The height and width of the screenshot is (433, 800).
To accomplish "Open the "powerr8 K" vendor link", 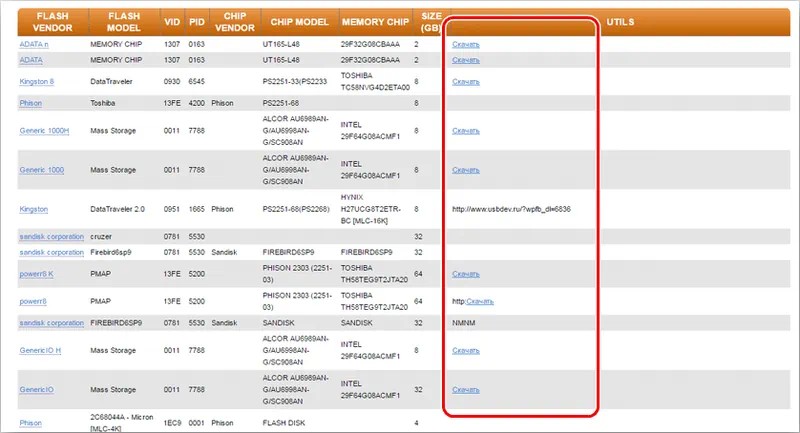I will 36,274.
